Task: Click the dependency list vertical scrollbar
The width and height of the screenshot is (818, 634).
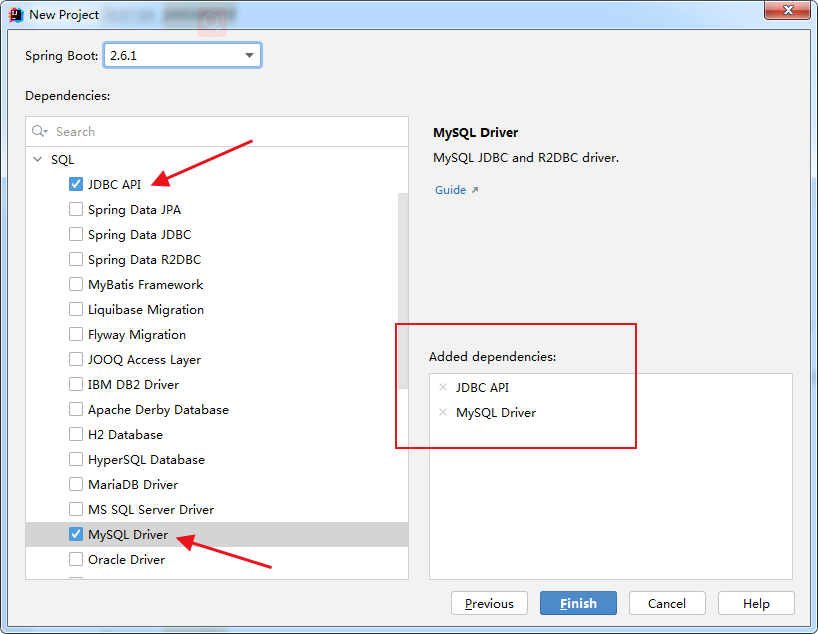Action: coord(403,291)
